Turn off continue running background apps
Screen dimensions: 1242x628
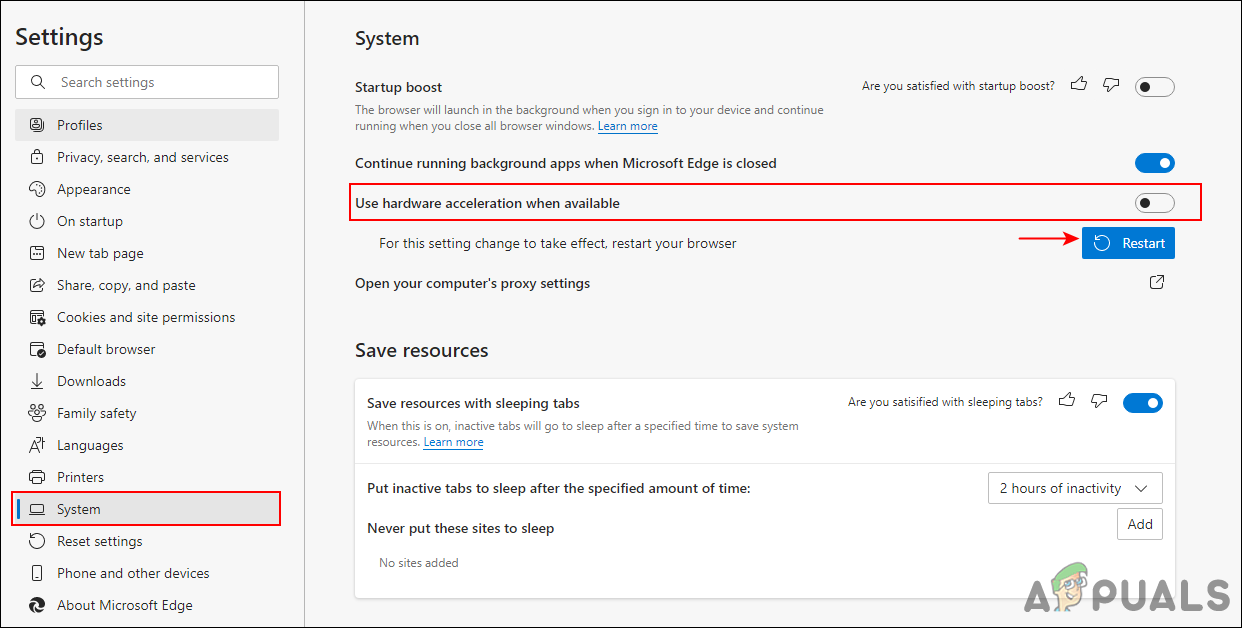click(x=1154, y=163)
